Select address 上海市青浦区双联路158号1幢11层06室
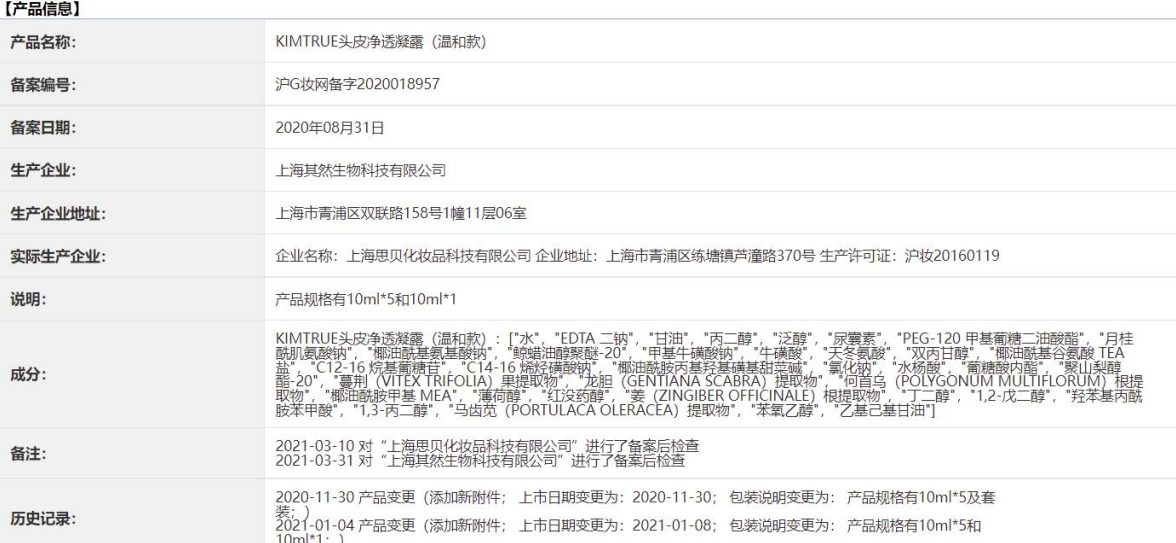 [x=400, y=214]
